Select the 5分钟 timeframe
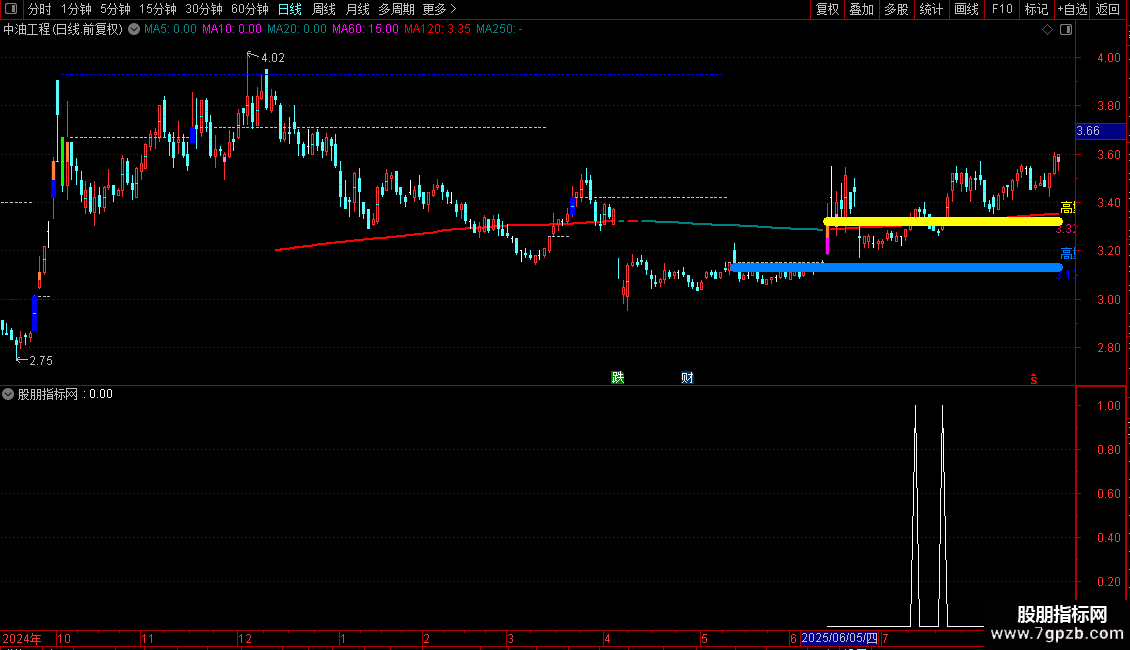Viewport: 1130px width, 650px height. (115, 9)
